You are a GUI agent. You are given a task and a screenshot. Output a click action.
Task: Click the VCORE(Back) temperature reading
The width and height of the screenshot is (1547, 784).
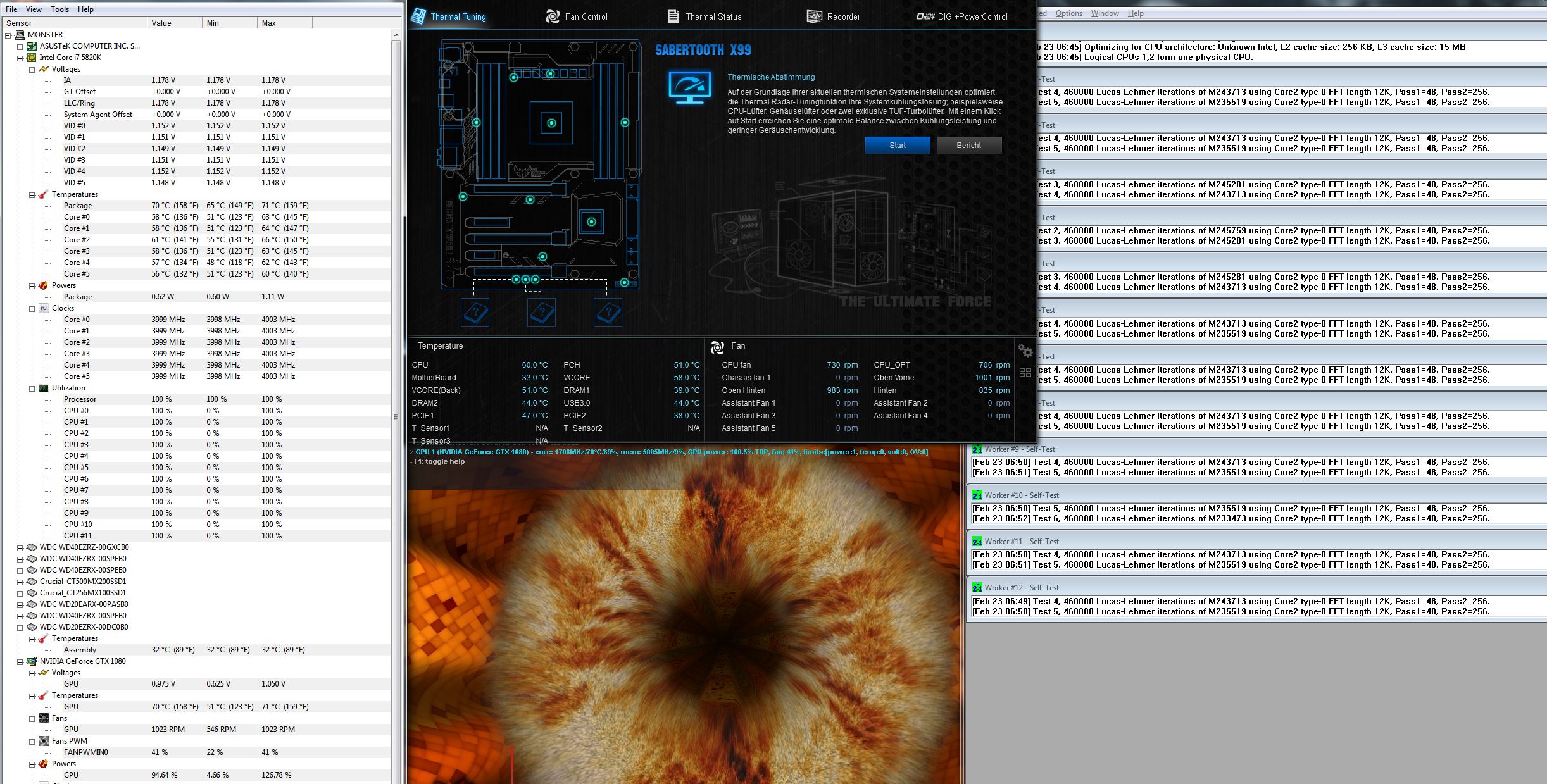(x=535, y=390)
